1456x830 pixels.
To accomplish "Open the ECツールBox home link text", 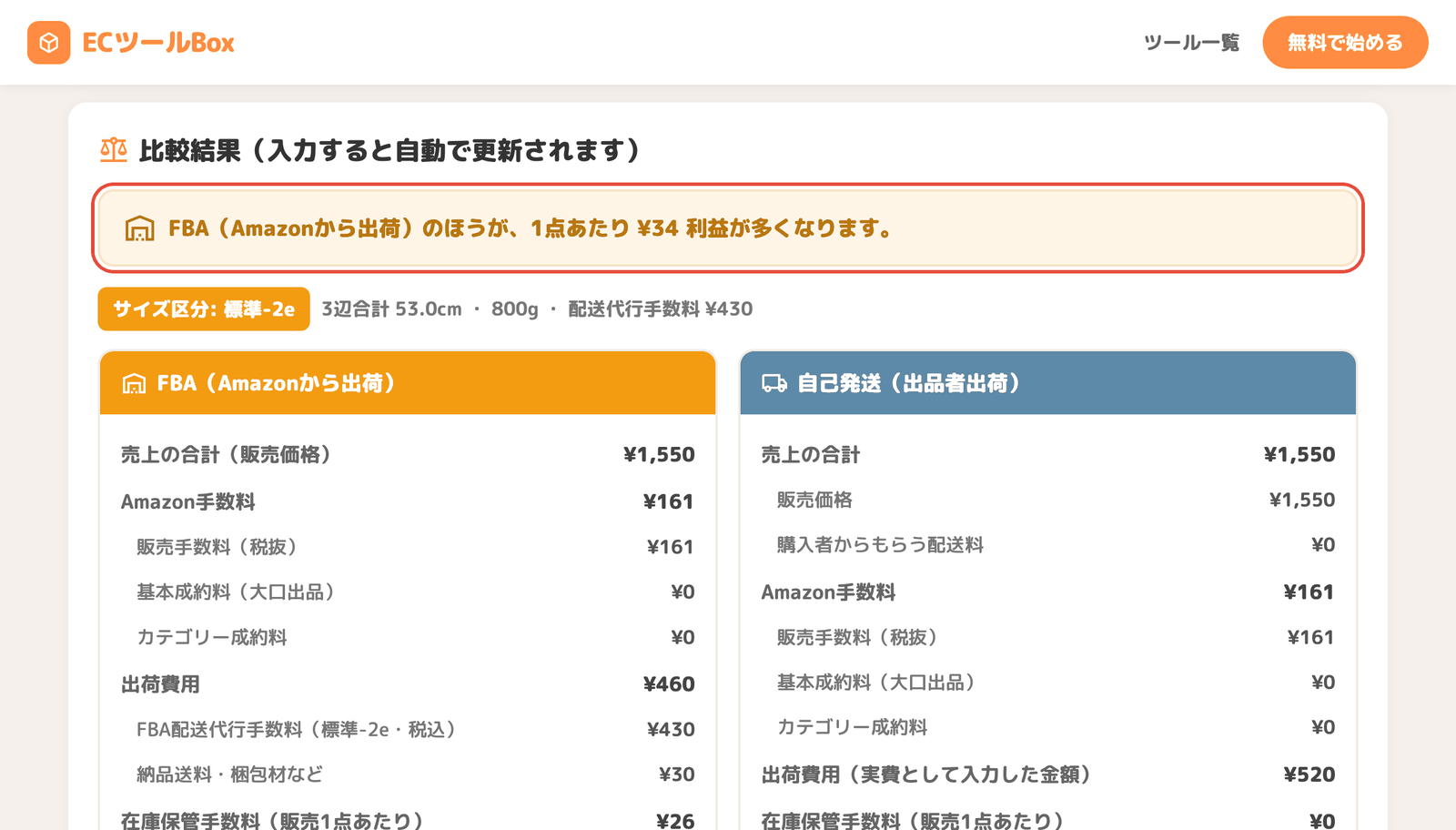I will click(x=158, y=43).
